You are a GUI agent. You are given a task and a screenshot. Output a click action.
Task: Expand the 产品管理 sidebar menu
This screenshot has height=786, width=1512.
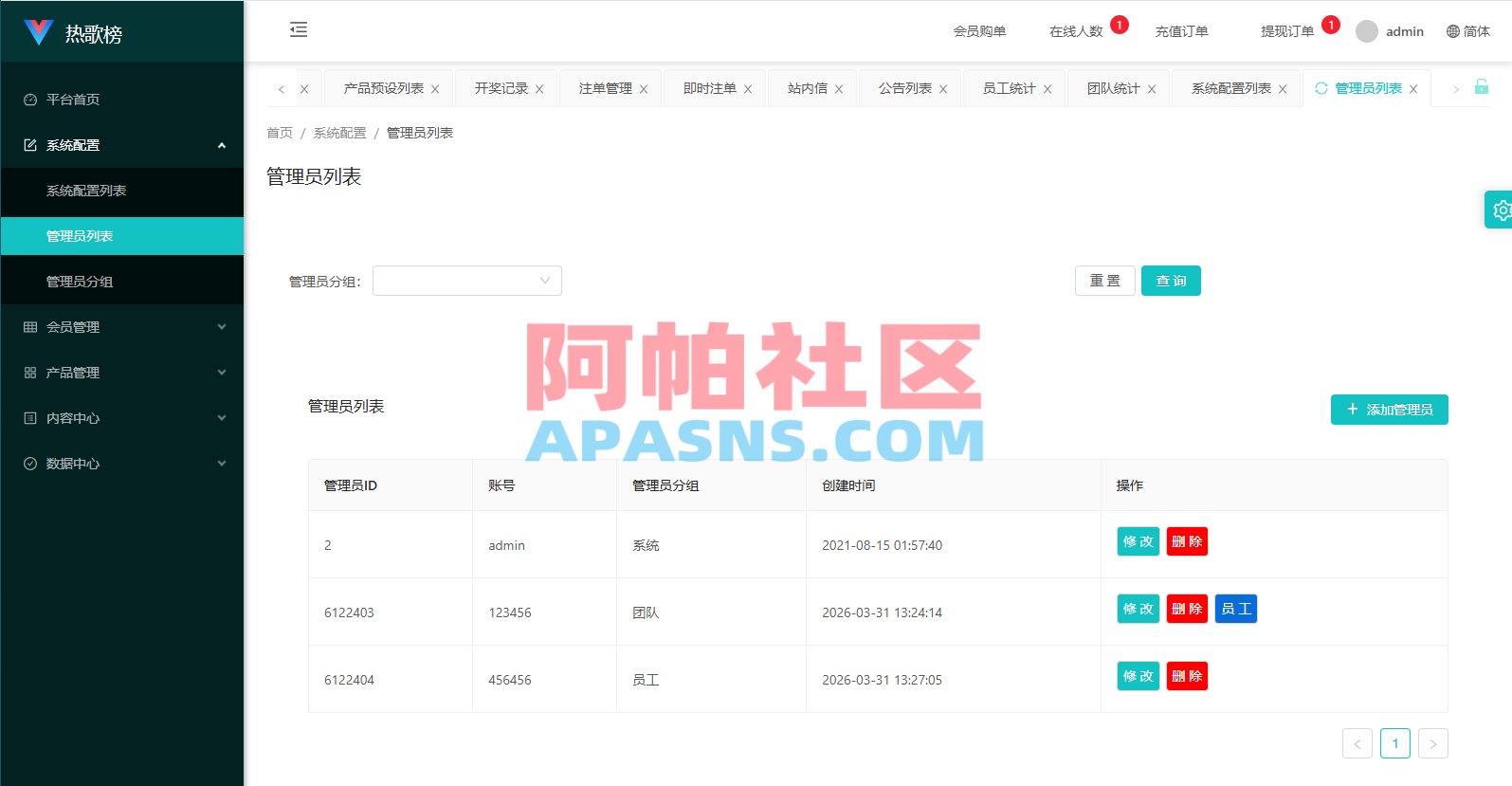tap(122, 373)
